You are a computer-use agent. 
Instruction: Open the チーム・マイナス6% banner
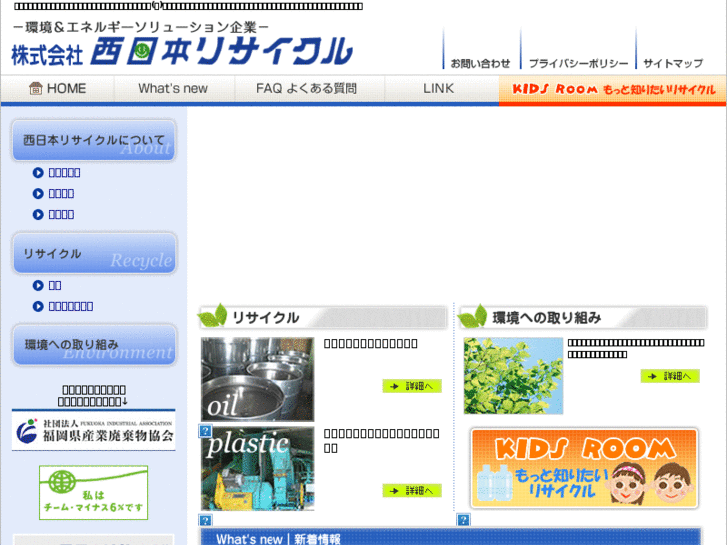point(94,493)
